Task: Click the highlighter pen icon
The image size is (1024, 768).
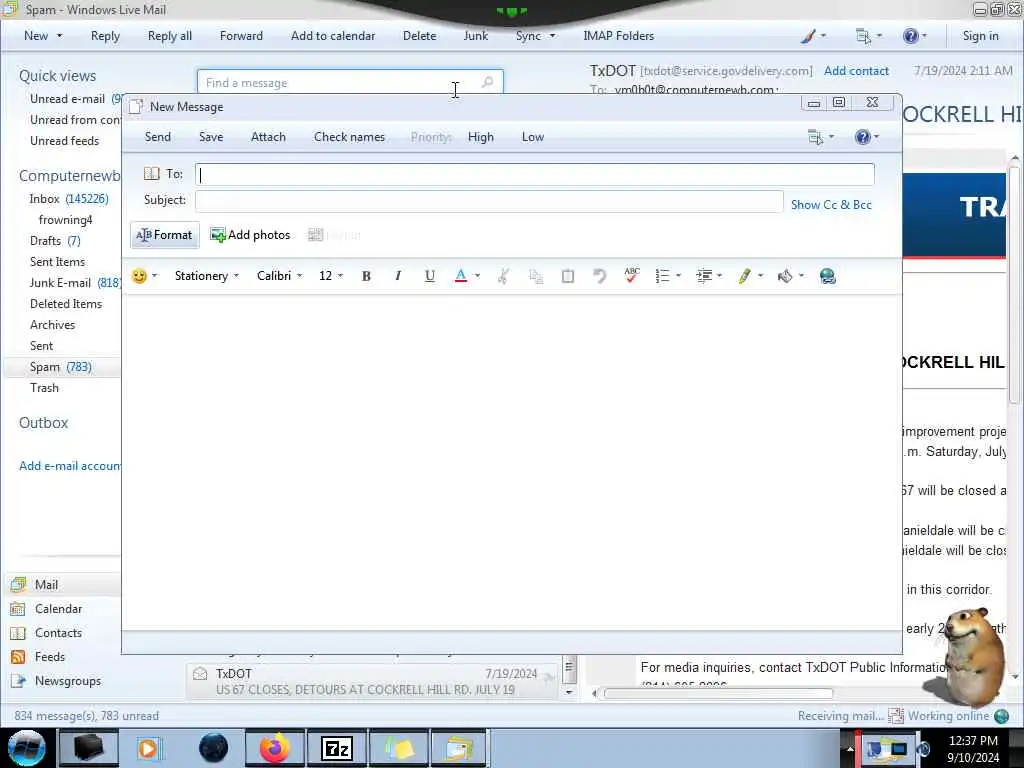Action: (x=744, y=276)
